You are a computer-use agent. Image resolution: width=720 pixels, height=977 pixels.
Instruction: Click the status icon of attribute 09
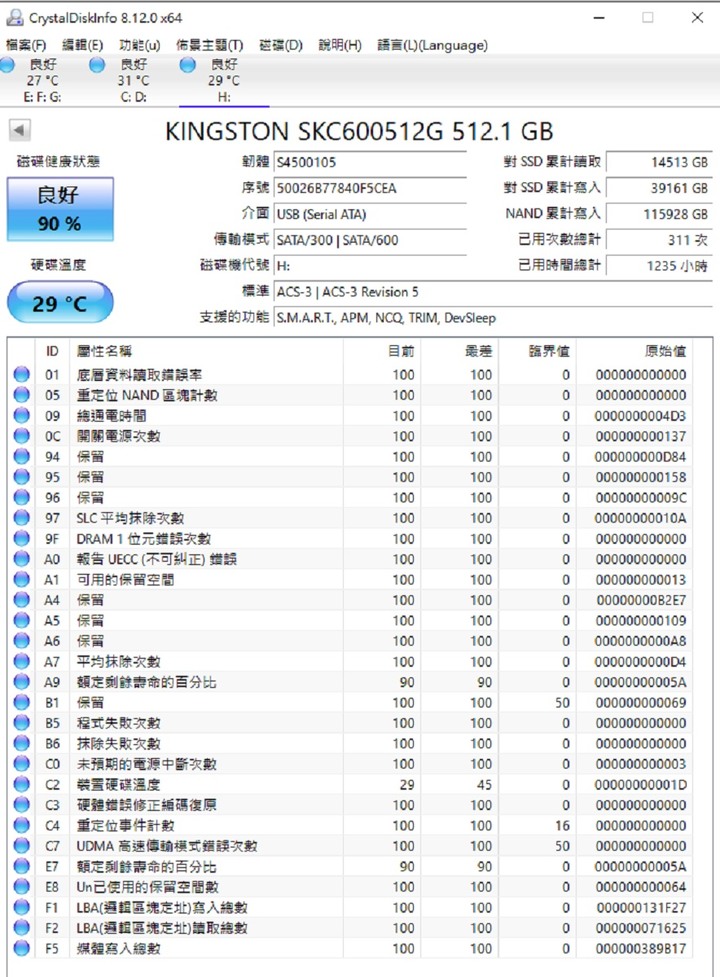pos(22,416)
